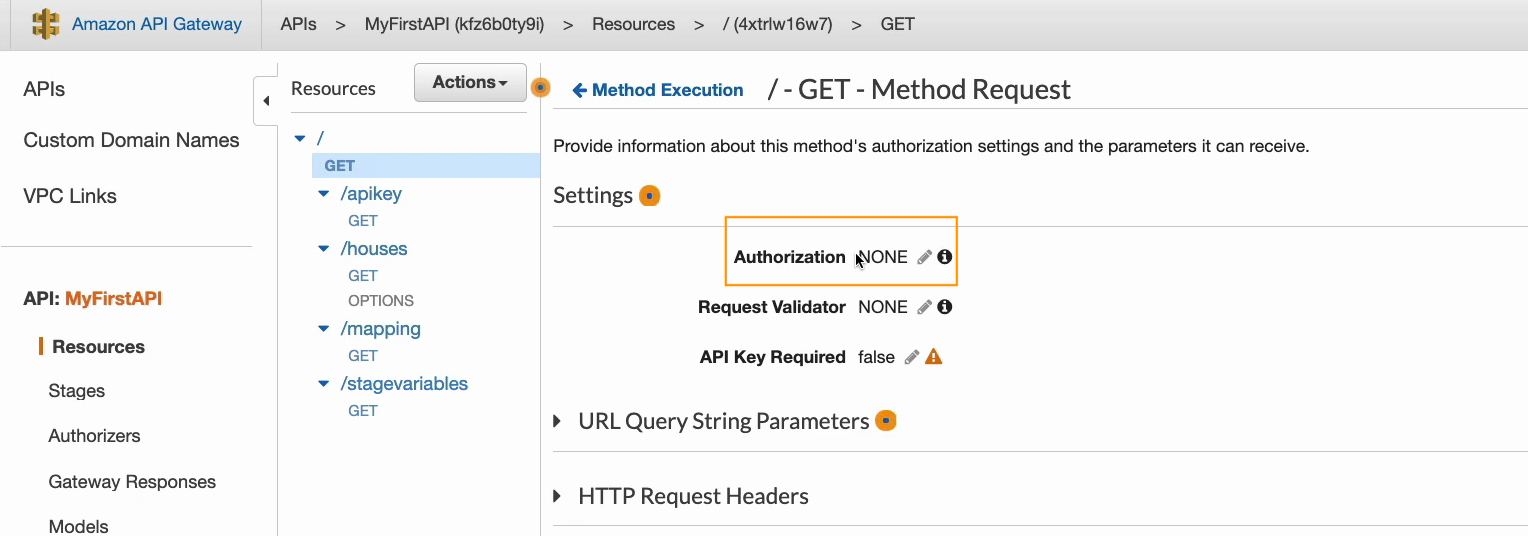The image size is (1528, 536).
Task: Click orange help dot beside Actions button
Action: 541,88
